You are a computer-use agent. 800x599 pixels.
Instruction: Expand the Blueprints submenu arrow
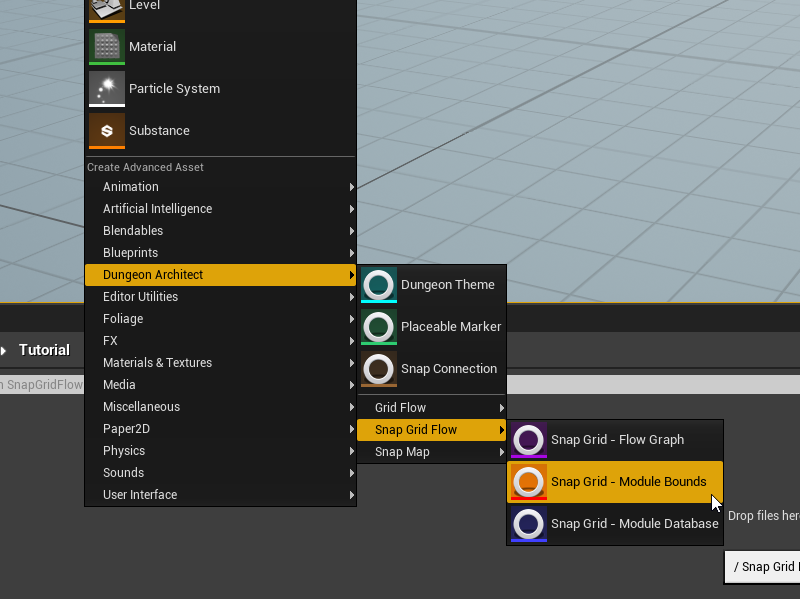coord(352,253)
